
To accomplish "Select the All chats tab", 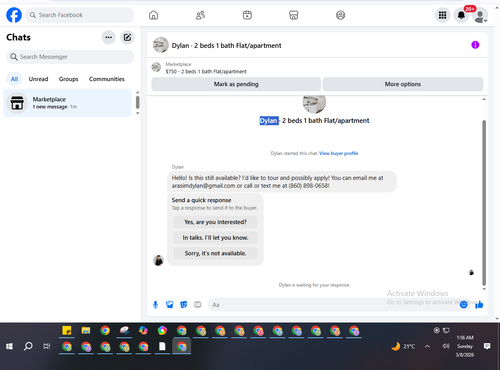I will pos(14,79).
